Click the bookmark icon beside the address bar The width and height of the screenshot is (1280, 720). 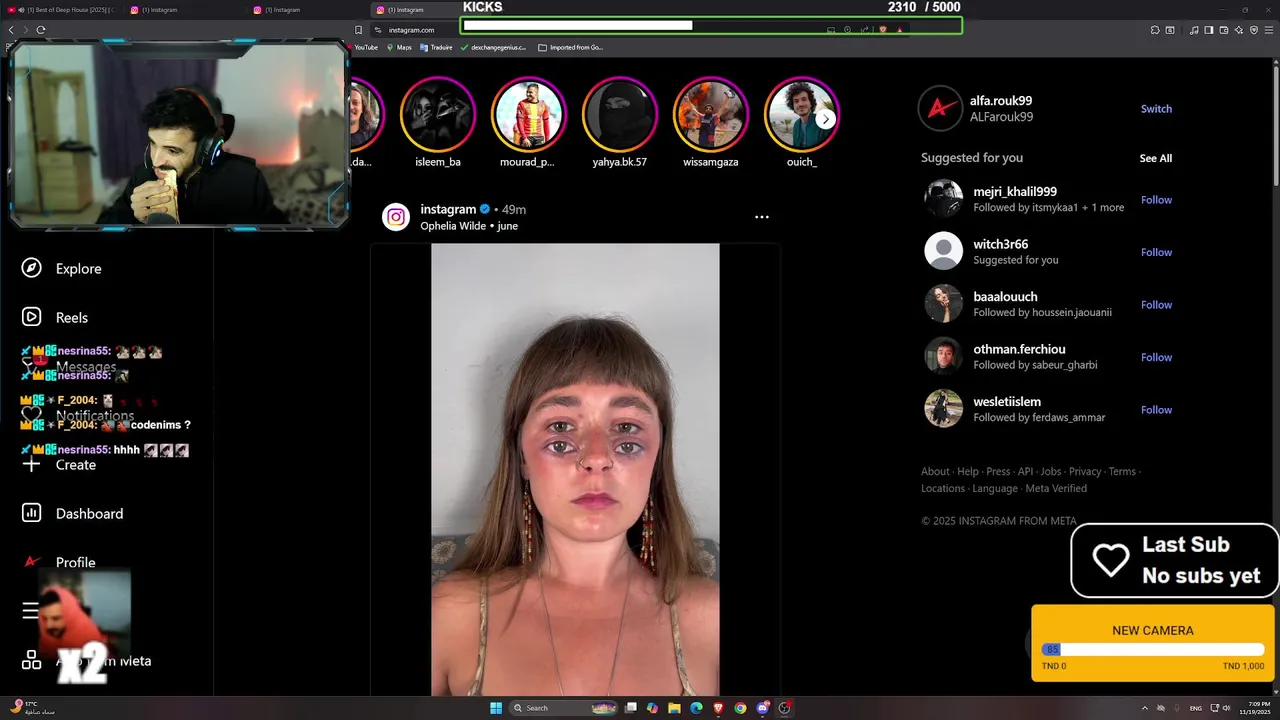tap(359, 30)
